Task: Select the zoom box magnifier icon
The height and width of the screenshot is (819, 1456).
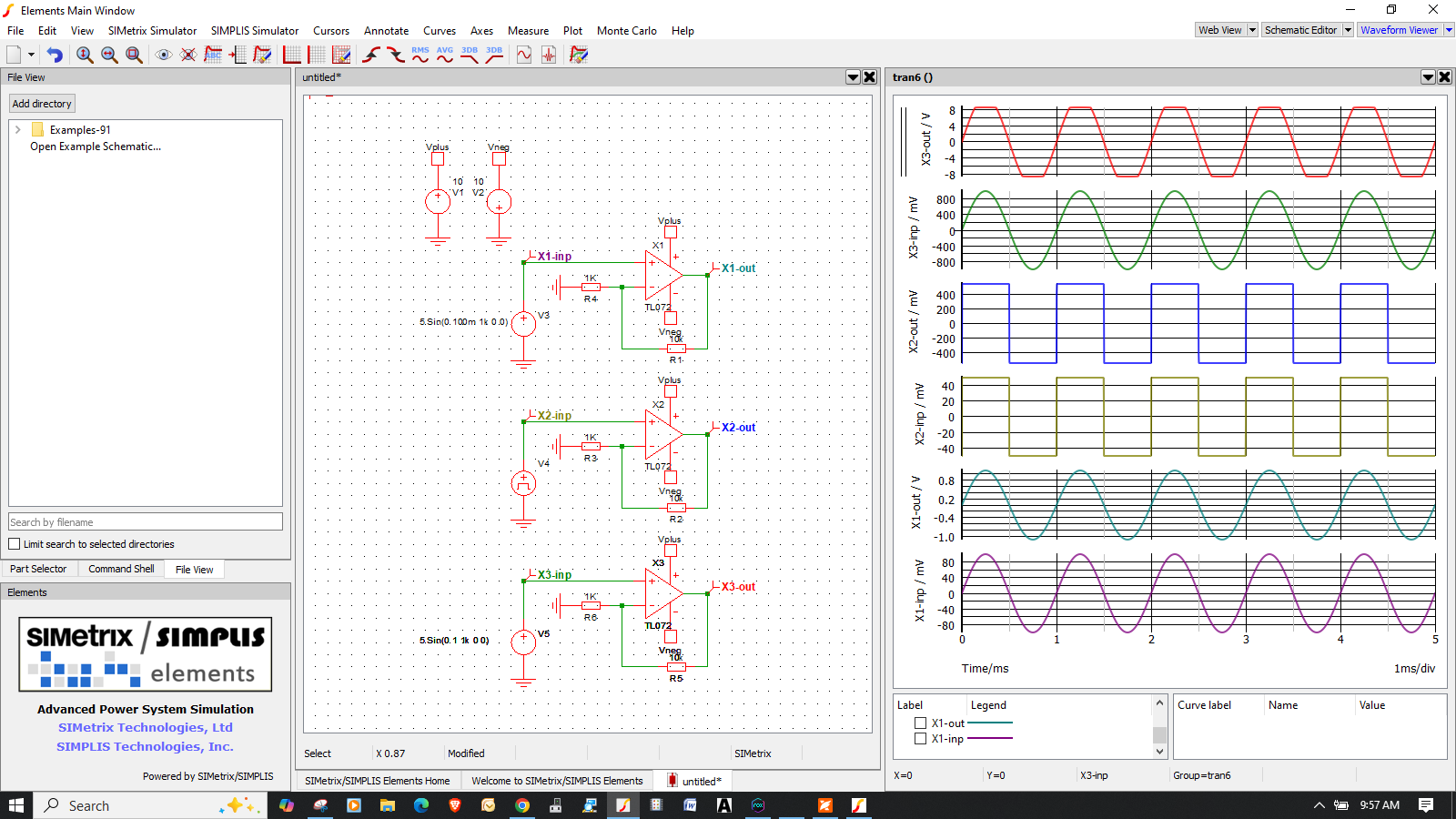Action: click(x=134, y=55)
